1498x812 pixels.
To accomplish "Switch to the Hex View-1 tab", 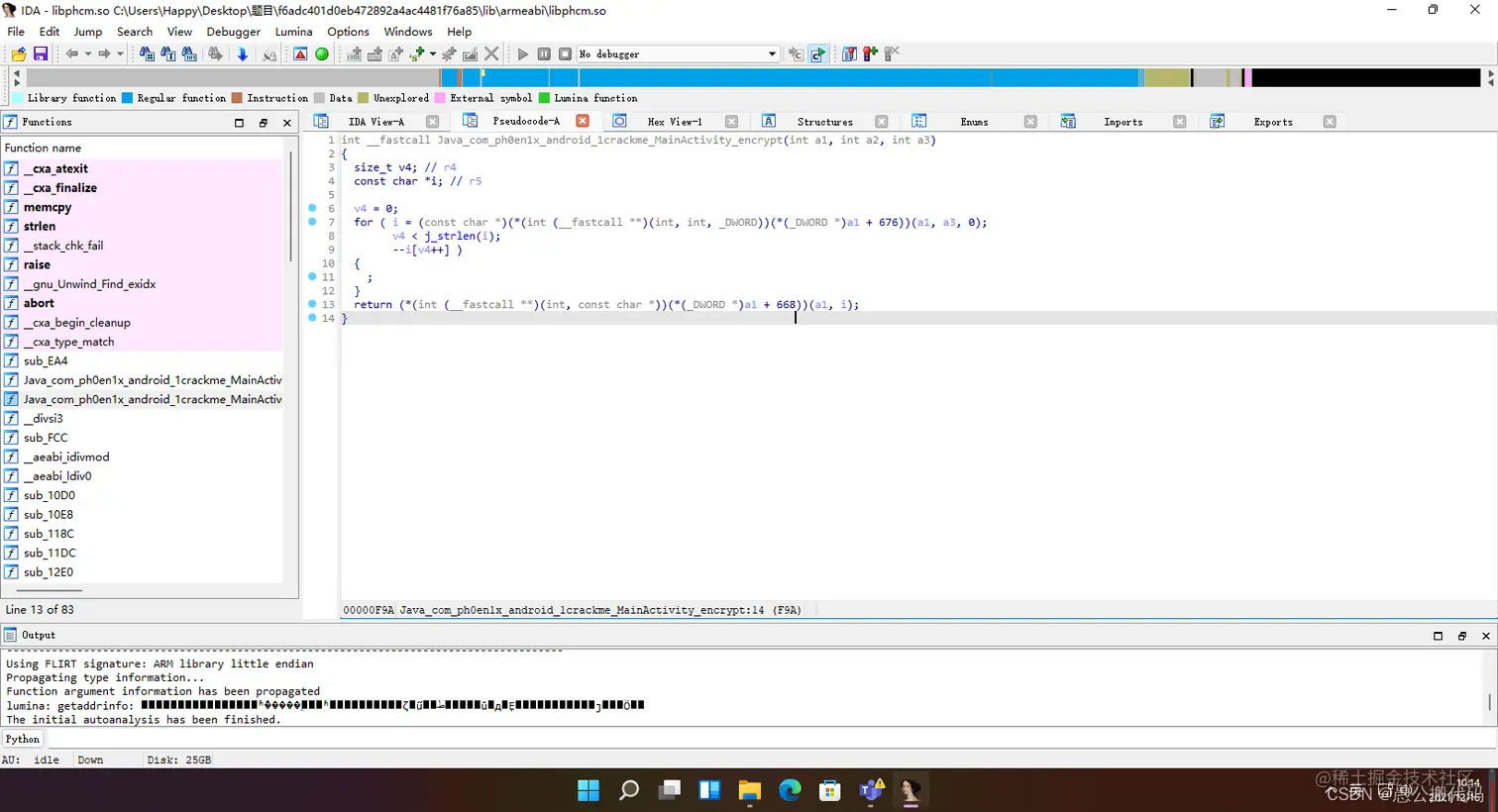I will point(675,122).
